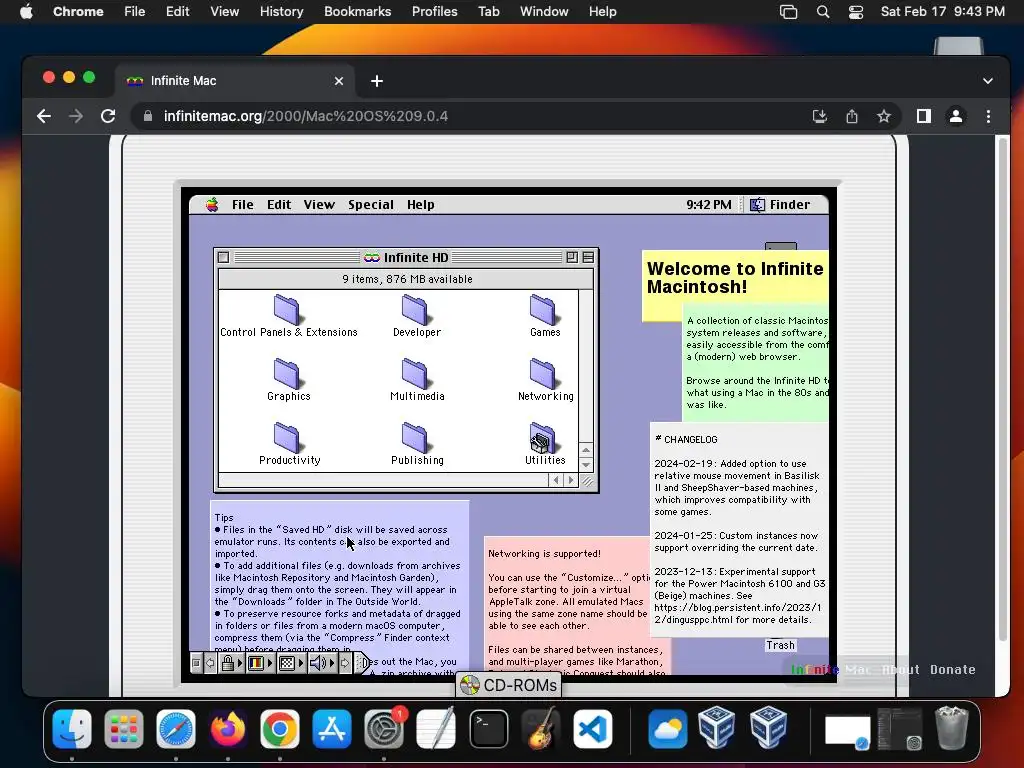Click the Control Strip collapse tab
The width and height of the screenshot is (1024, 768).
point(363,663)
